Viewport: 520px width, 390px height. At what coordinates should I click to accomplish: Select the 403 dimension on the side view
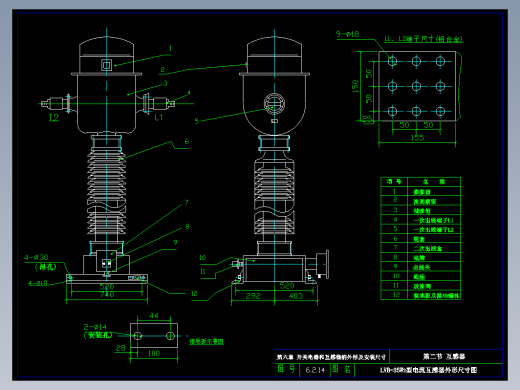click(296, 296)
